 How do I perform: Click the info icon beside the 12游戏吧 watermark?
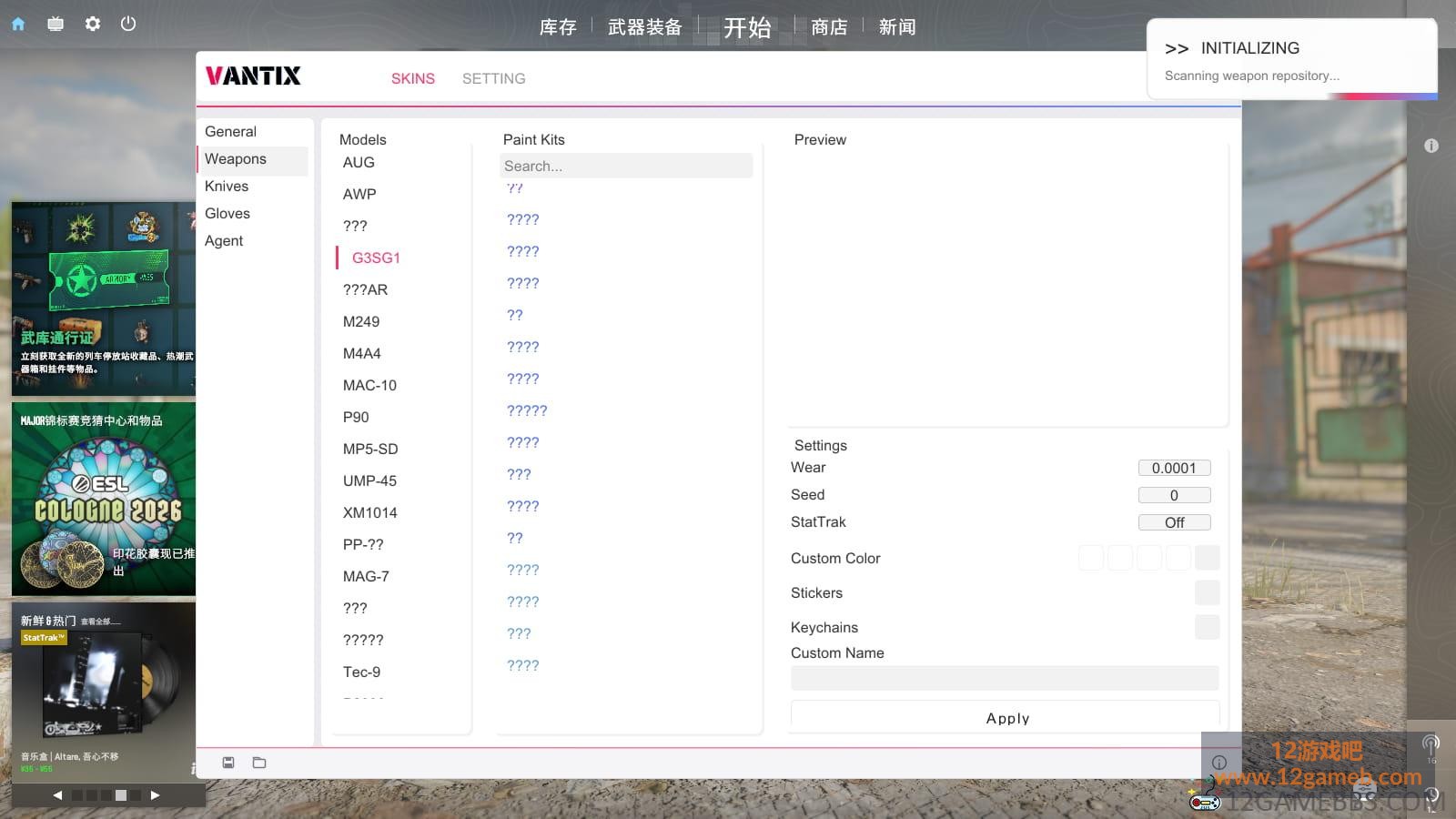coord(1219,763)
